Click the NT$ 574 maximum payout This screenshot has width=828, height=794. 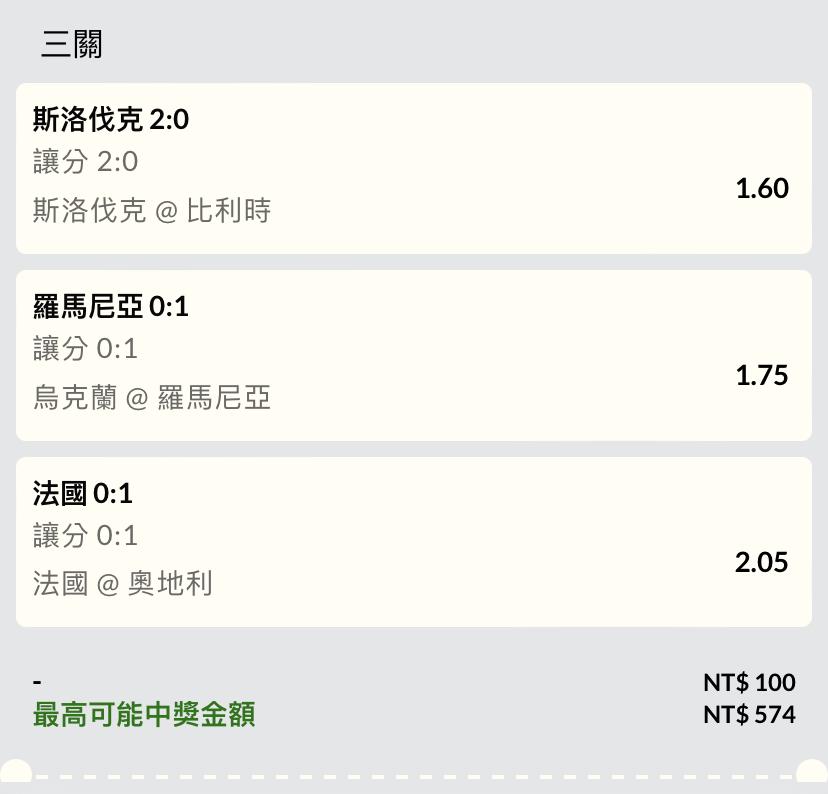point(749,714)
